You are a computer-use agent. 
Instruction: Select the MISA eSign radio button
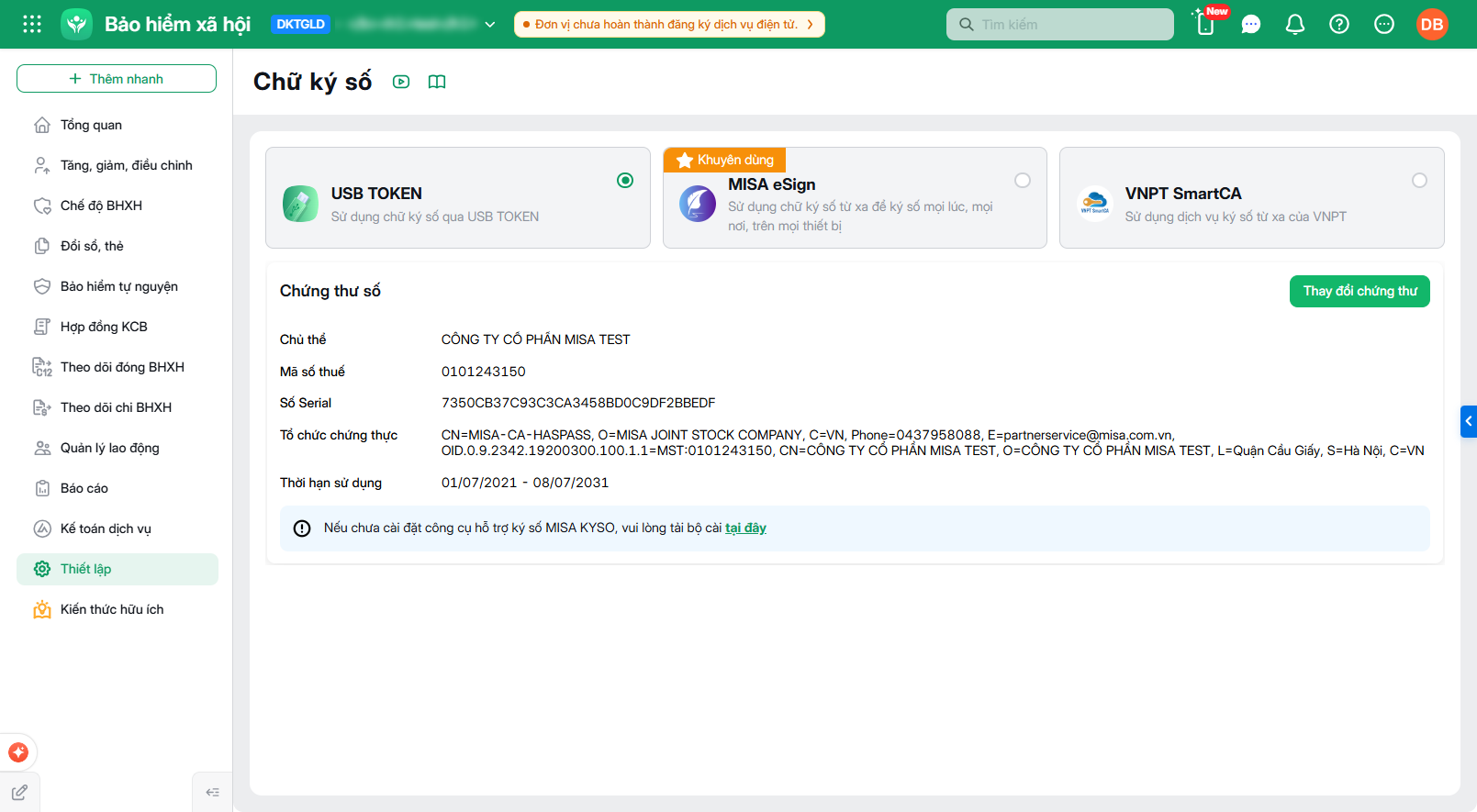1023,181
